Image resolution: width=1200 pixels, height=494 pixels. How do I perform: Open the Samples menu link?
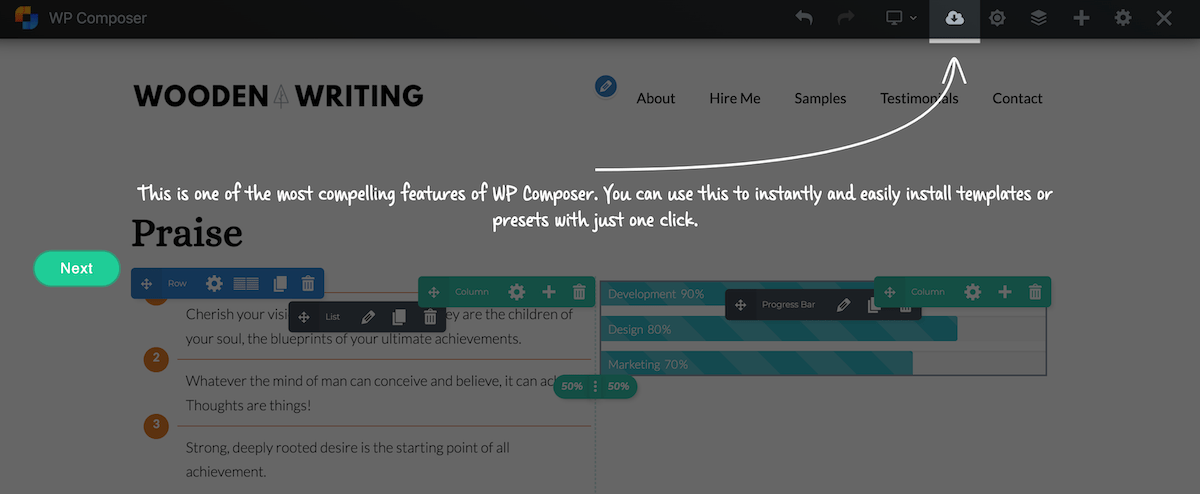820,98
